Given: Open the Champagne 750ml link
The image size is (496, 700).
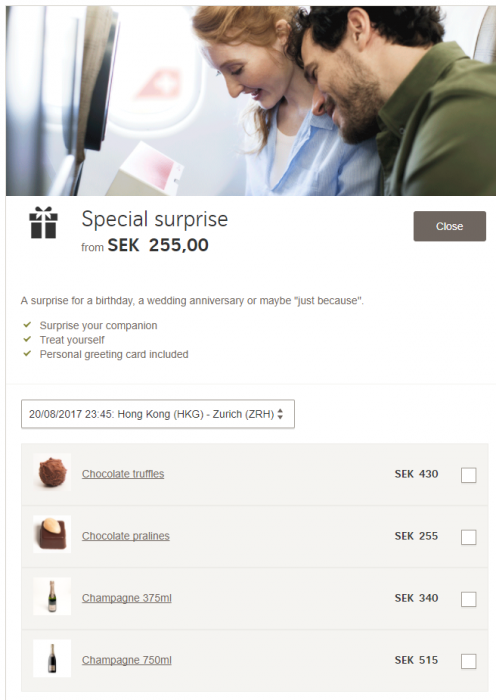Looking at the screenshot, I should pyautogui.click(x=126, y=660).
